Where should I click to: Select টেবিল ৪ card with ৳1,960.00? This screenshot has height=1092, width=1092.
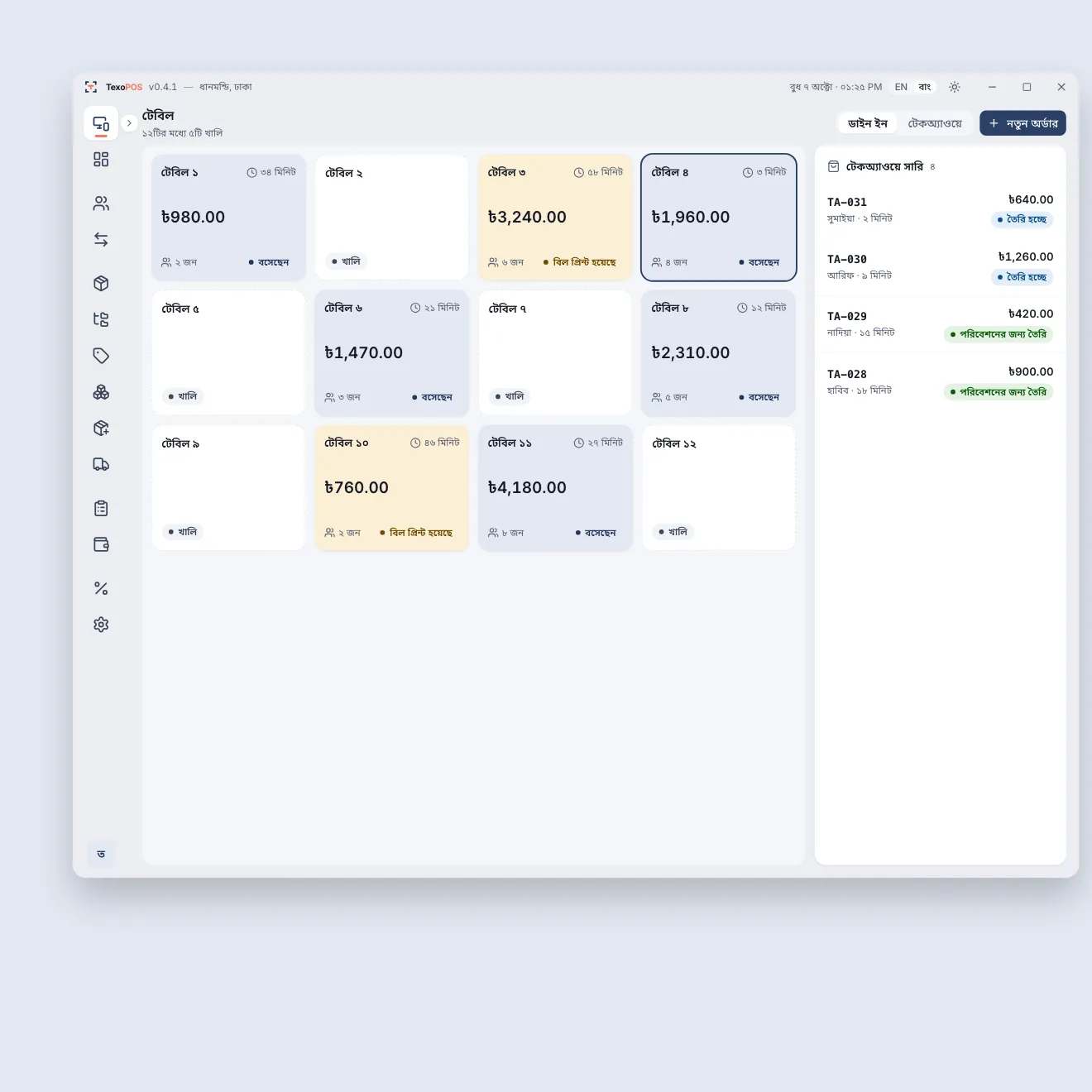[x=719, y=217]
